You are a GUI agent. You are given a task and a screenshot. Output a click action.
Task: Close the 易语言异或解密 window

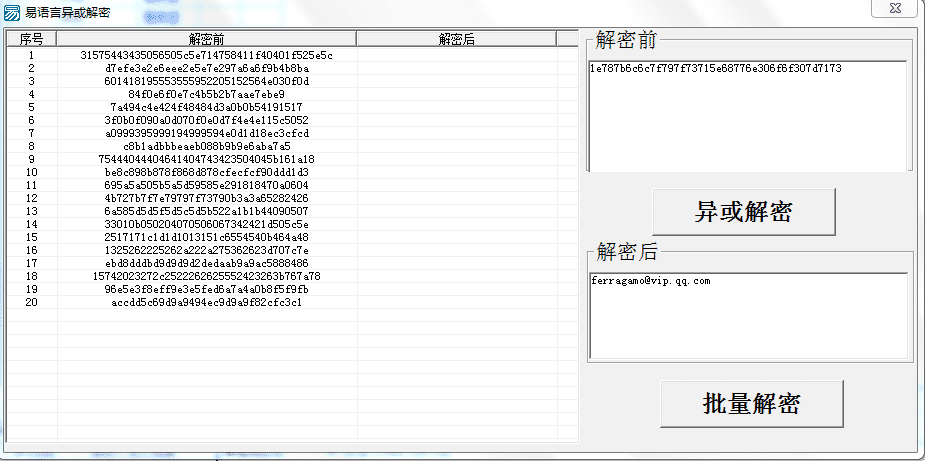click(896, 9)
